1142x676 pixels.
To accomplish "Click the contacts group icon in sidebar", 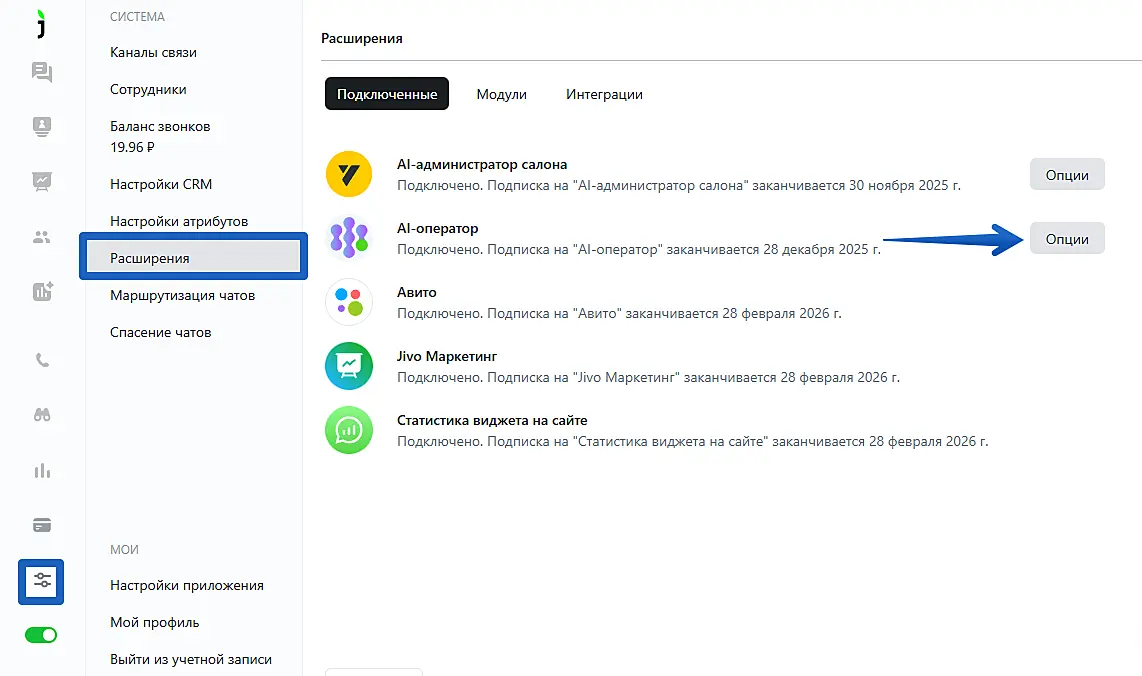I will pos(41,237).
